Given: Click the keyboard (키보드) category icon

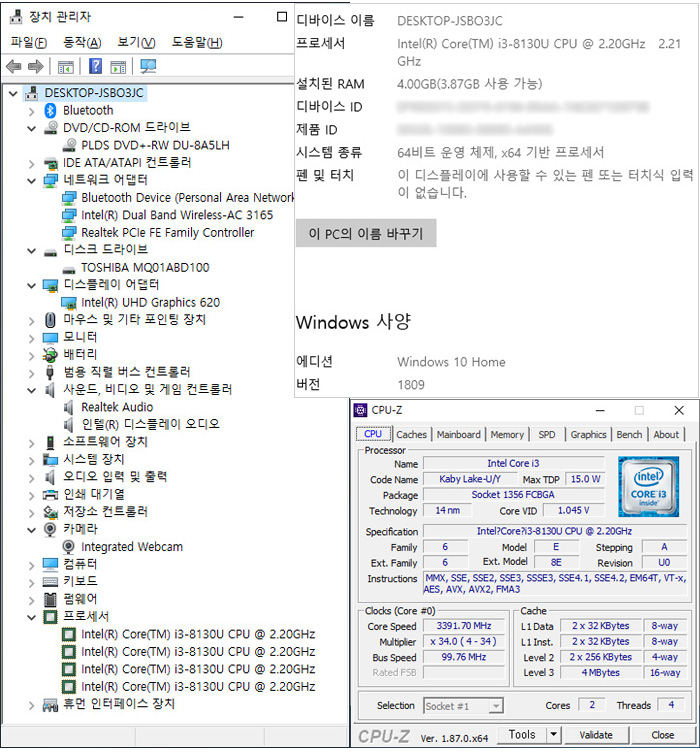Looking at the screenshot, I should click(50, 581).
